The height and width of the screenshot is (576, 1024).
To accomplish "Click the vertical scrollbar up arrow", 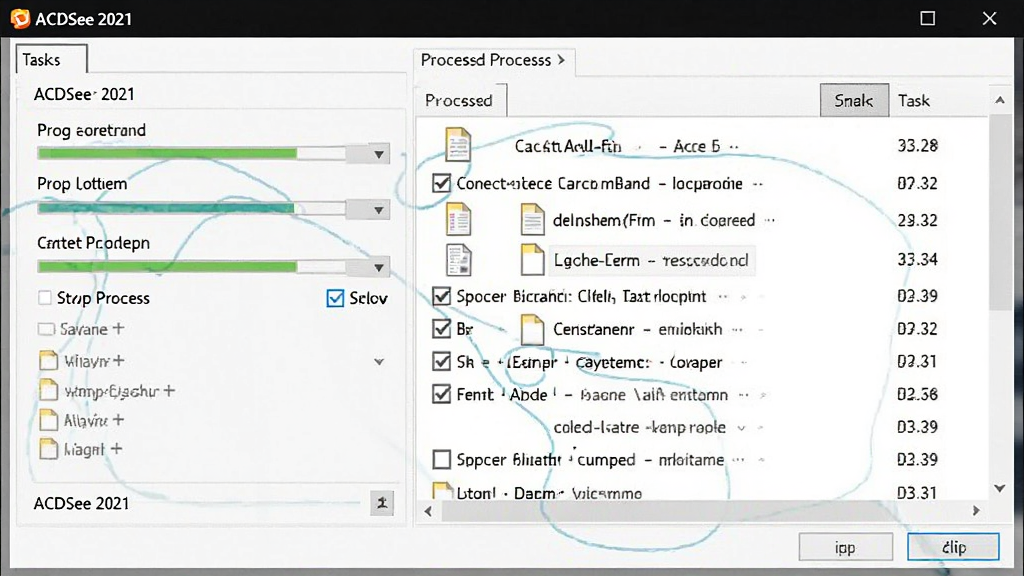I will coord(999,100).
